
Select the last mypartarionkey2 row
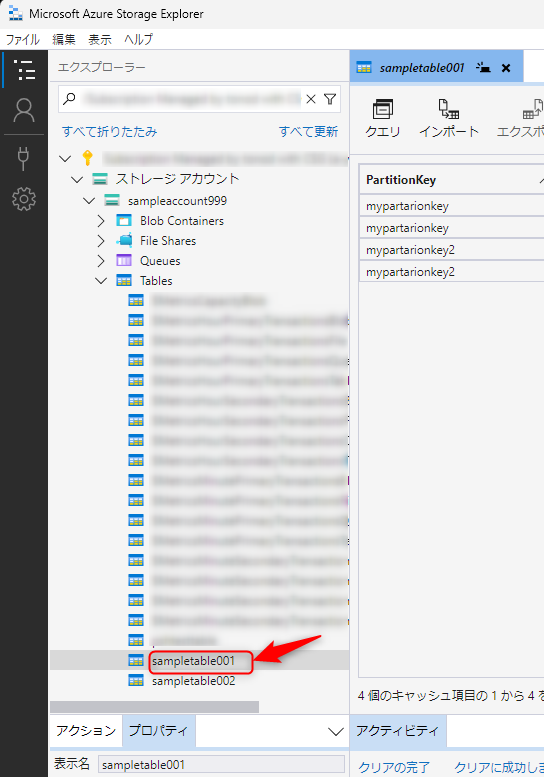(x=452, y=272)
